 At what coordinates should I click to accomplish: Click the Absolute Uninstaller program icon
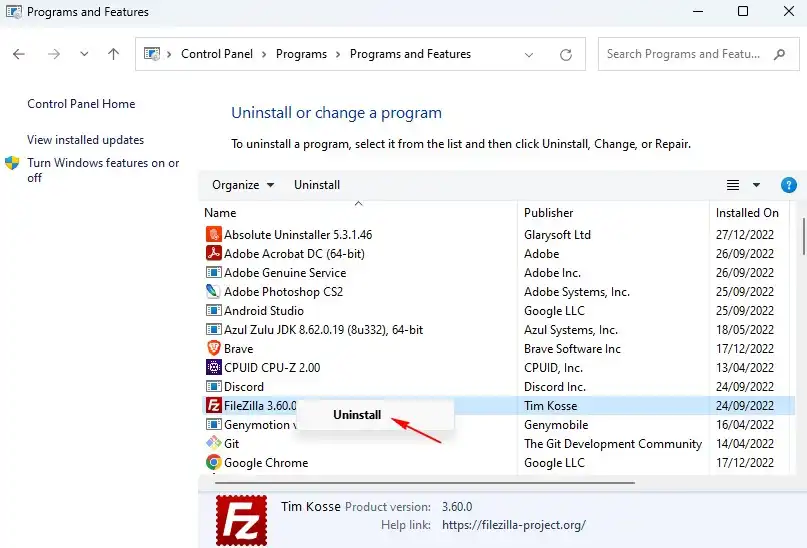[x=214, y=235]
